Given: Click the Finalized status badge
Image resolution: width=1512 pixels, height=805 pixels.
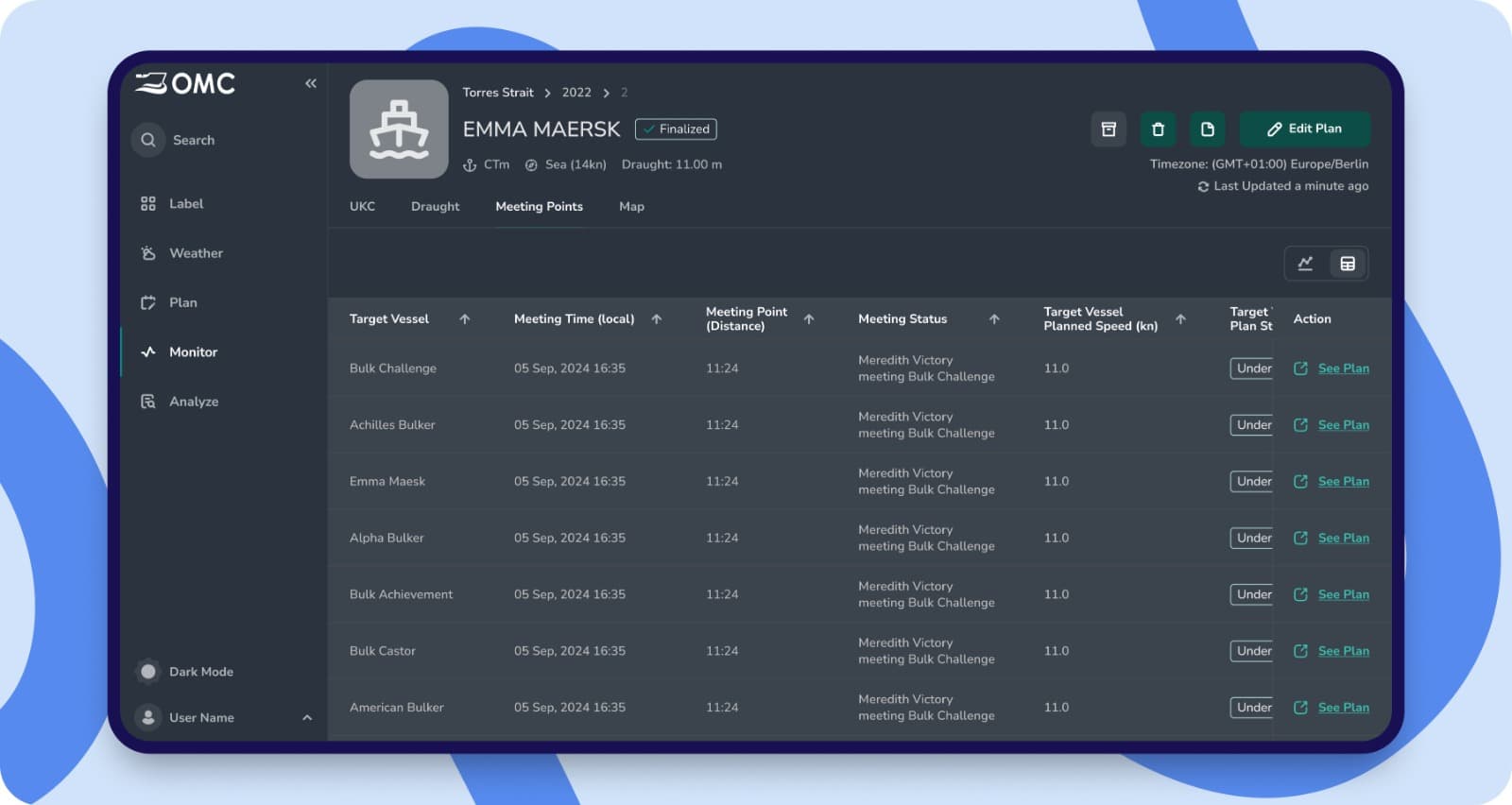Looking at the screenshot, I should (x=676, y=129).
